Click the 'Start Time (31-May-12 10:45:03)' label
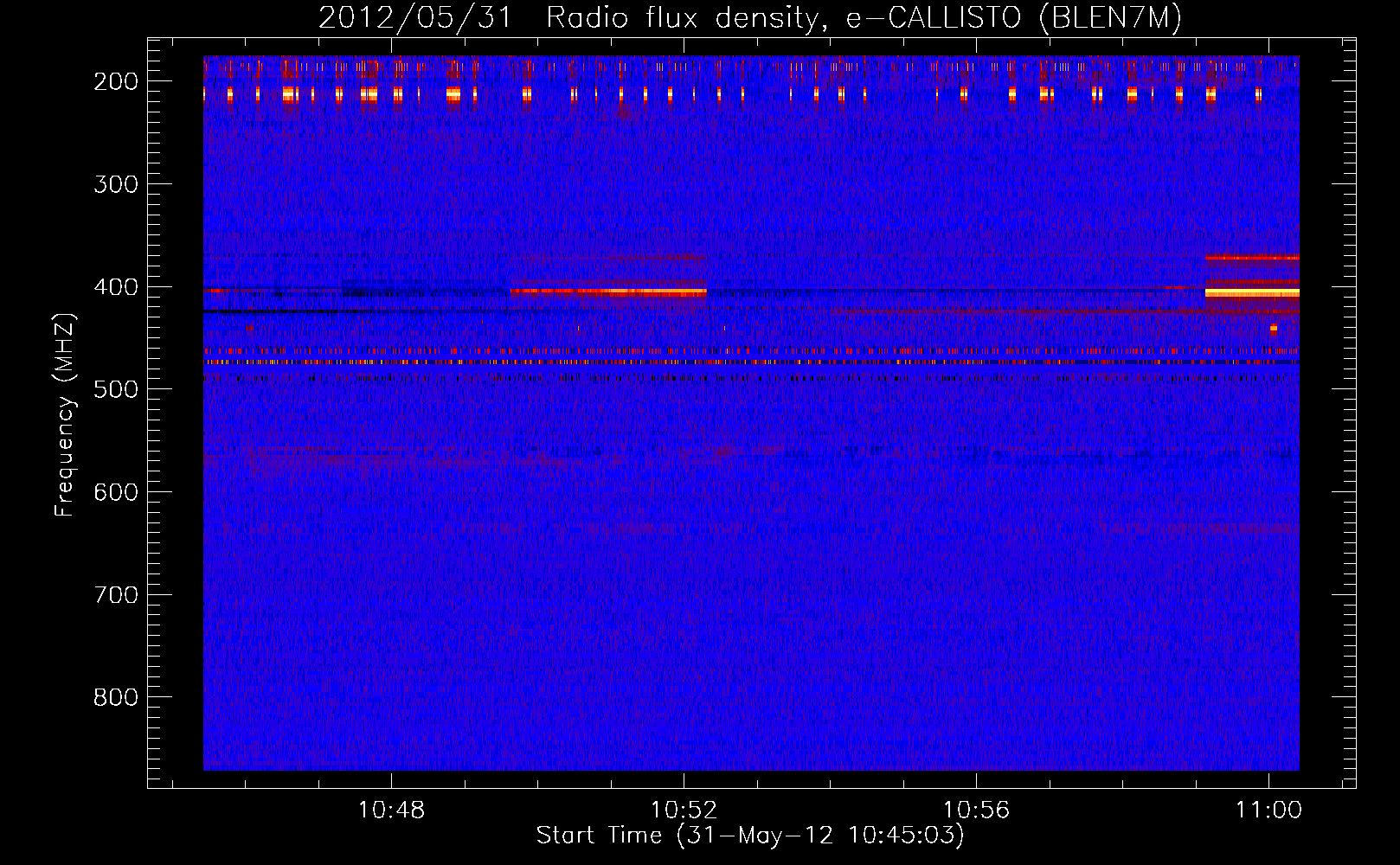 (x=750, y=836)
